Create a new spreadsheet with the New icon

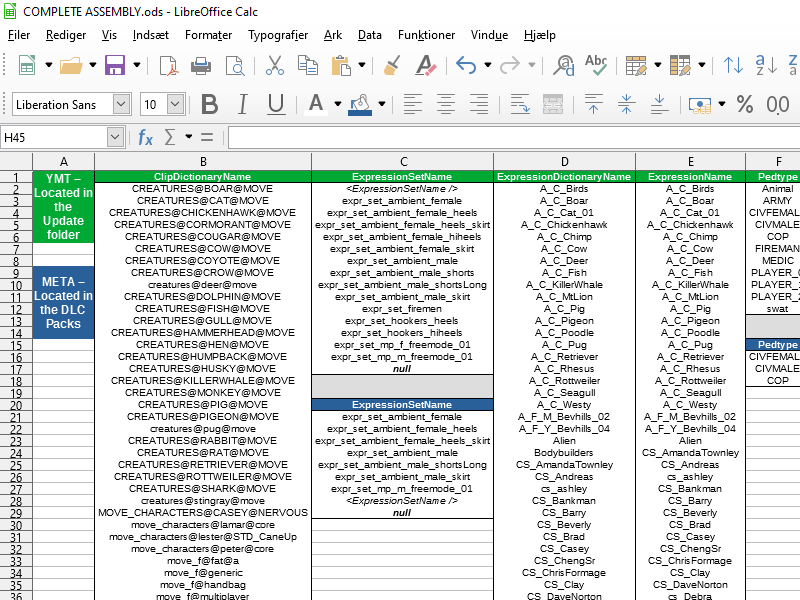tap(27, 65)
